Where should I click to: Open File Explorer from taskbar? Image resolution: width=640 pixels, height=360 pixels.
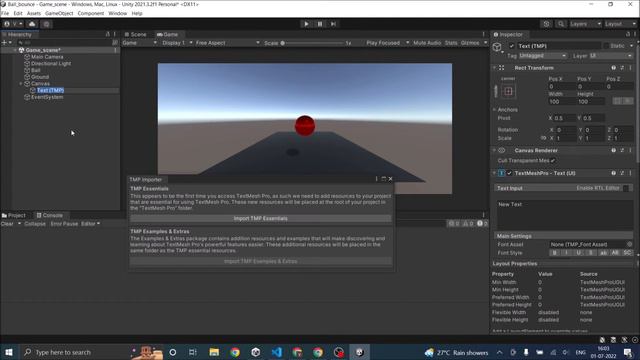tap(214, 352)
